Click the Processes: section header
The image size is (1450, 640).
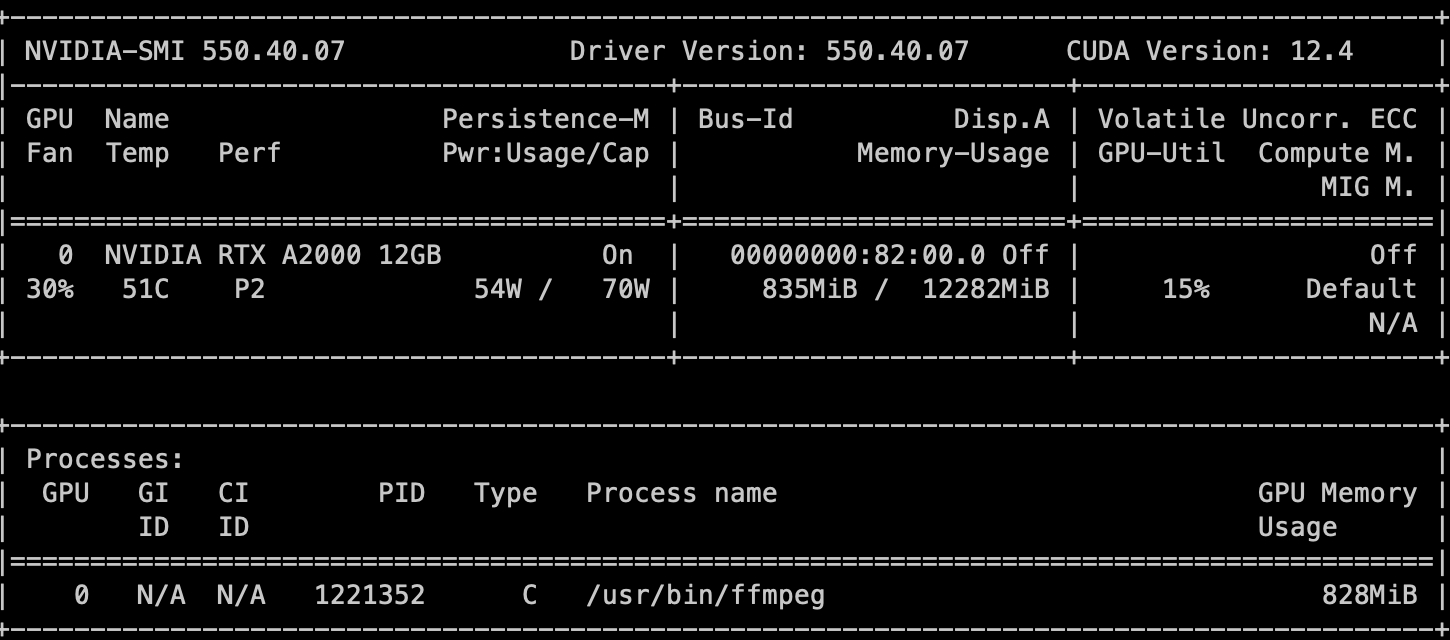pos(105,460)
